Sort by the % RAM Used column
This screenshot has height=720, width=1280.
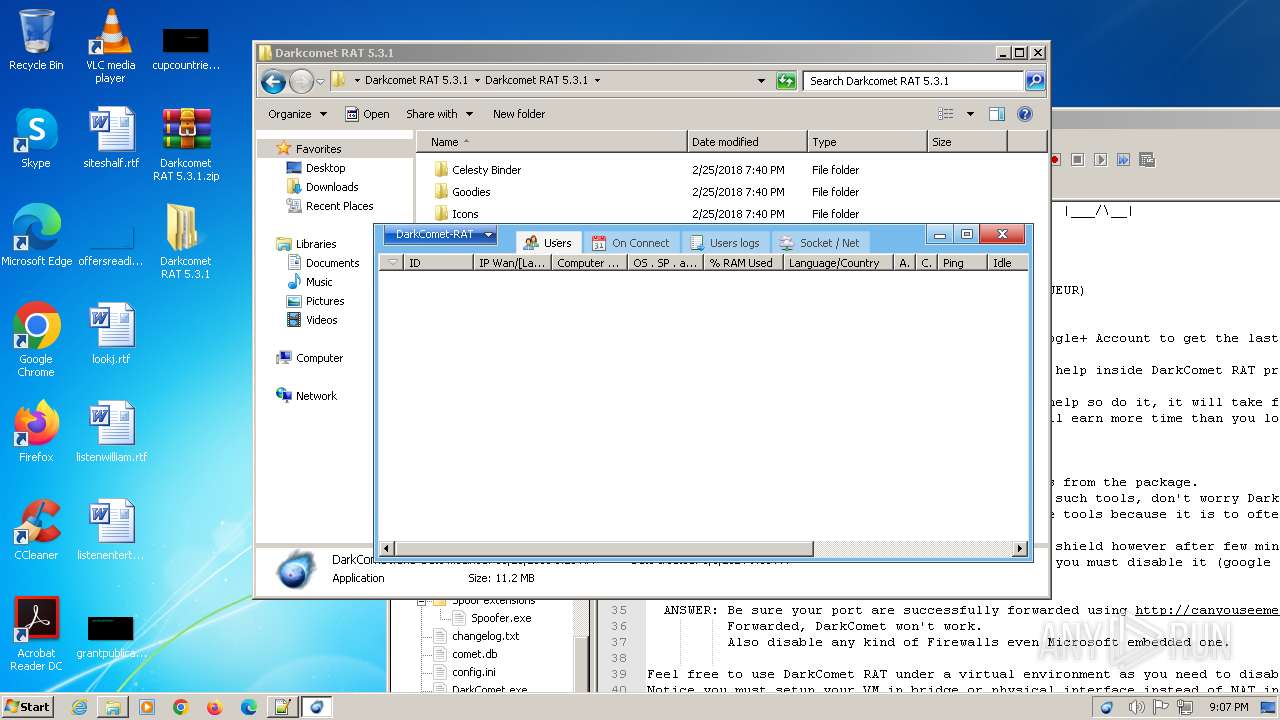point(743,263)
